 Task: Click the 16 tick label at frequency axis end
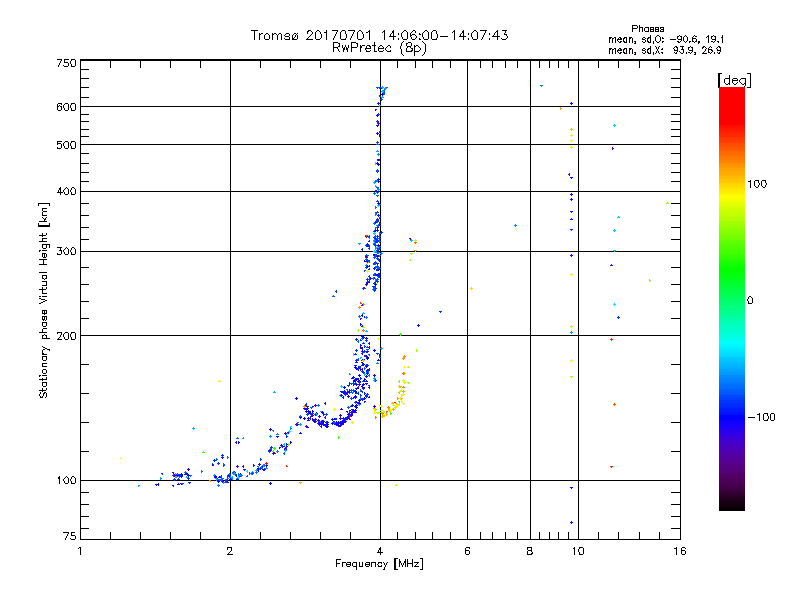coord(680,551)
